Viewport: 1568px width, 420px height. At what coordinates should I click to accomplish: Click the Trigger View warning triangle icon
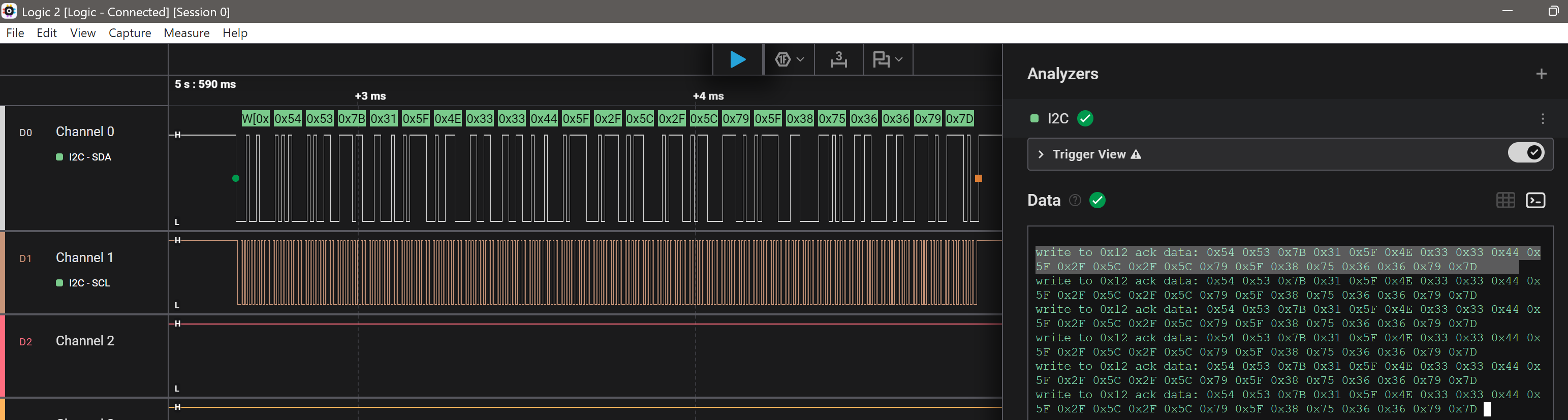click(x=1136, y=154)
